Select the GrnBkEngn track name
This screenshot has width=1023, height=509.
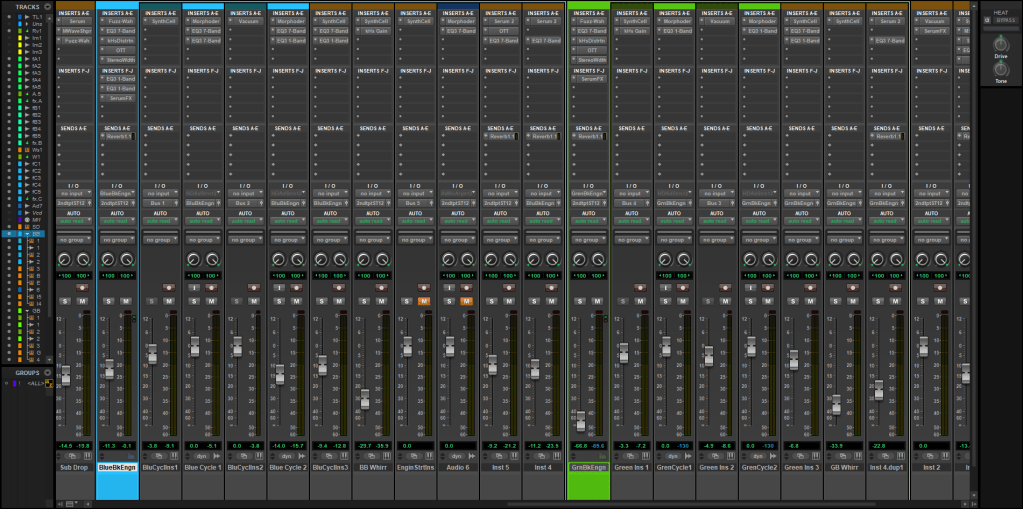click(587, 468)
